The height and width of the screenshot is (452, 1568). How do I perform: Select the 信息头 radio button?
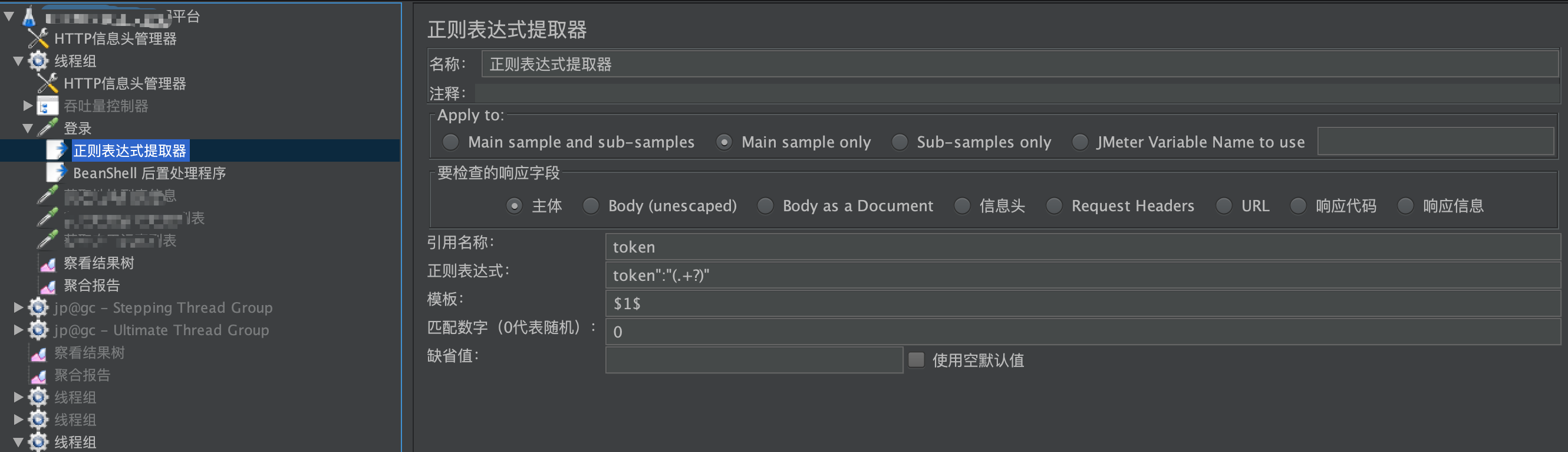[962, 206]
